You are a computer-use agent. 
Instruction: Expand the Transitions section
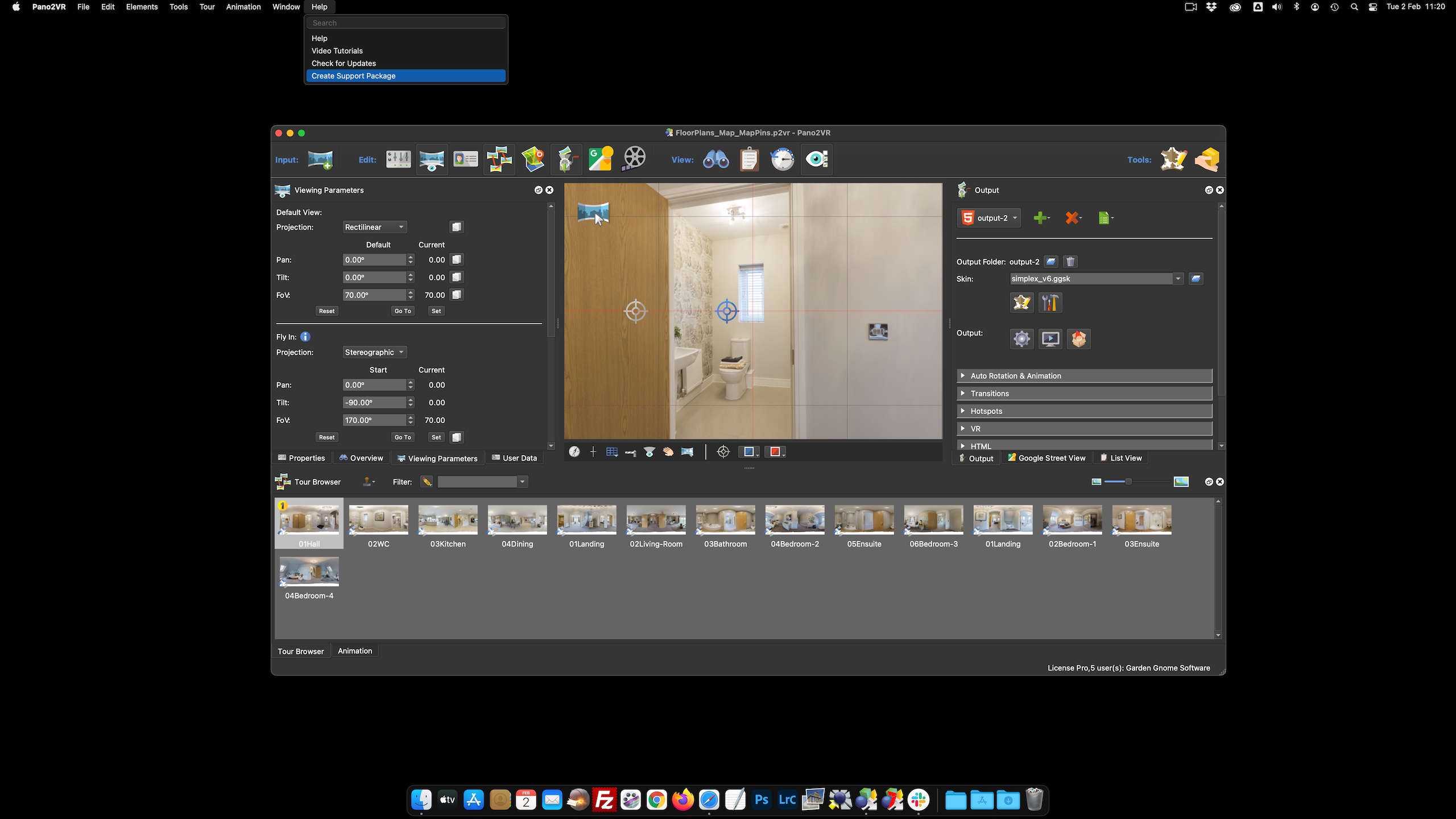1084,394
